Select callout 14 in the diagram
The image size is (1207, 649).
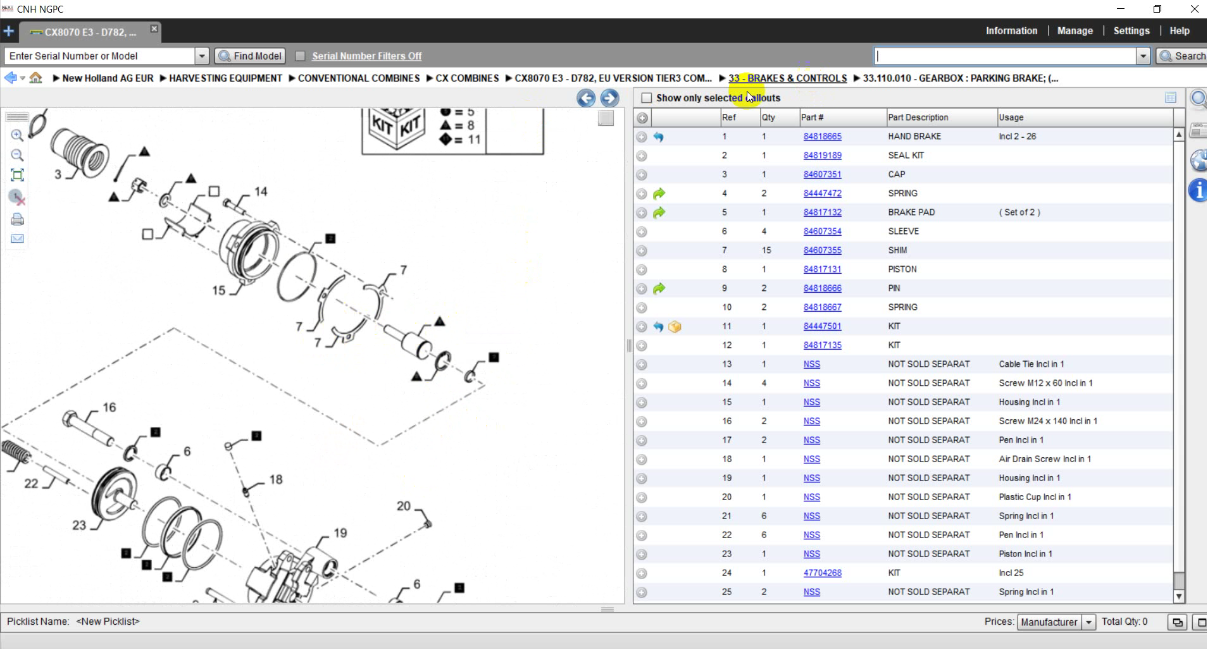(260, 192)
